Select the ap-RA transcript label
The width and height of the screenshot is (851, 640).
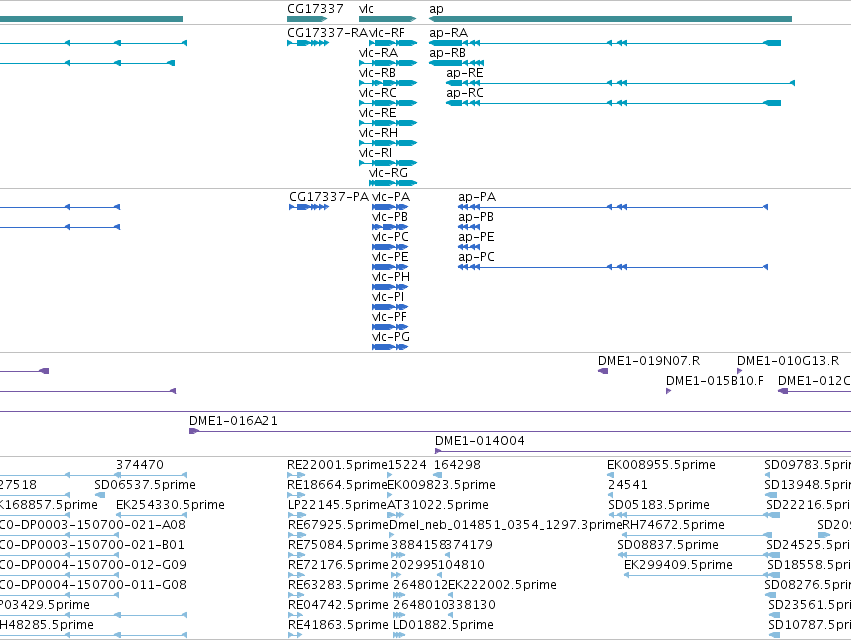click(448, 33)
